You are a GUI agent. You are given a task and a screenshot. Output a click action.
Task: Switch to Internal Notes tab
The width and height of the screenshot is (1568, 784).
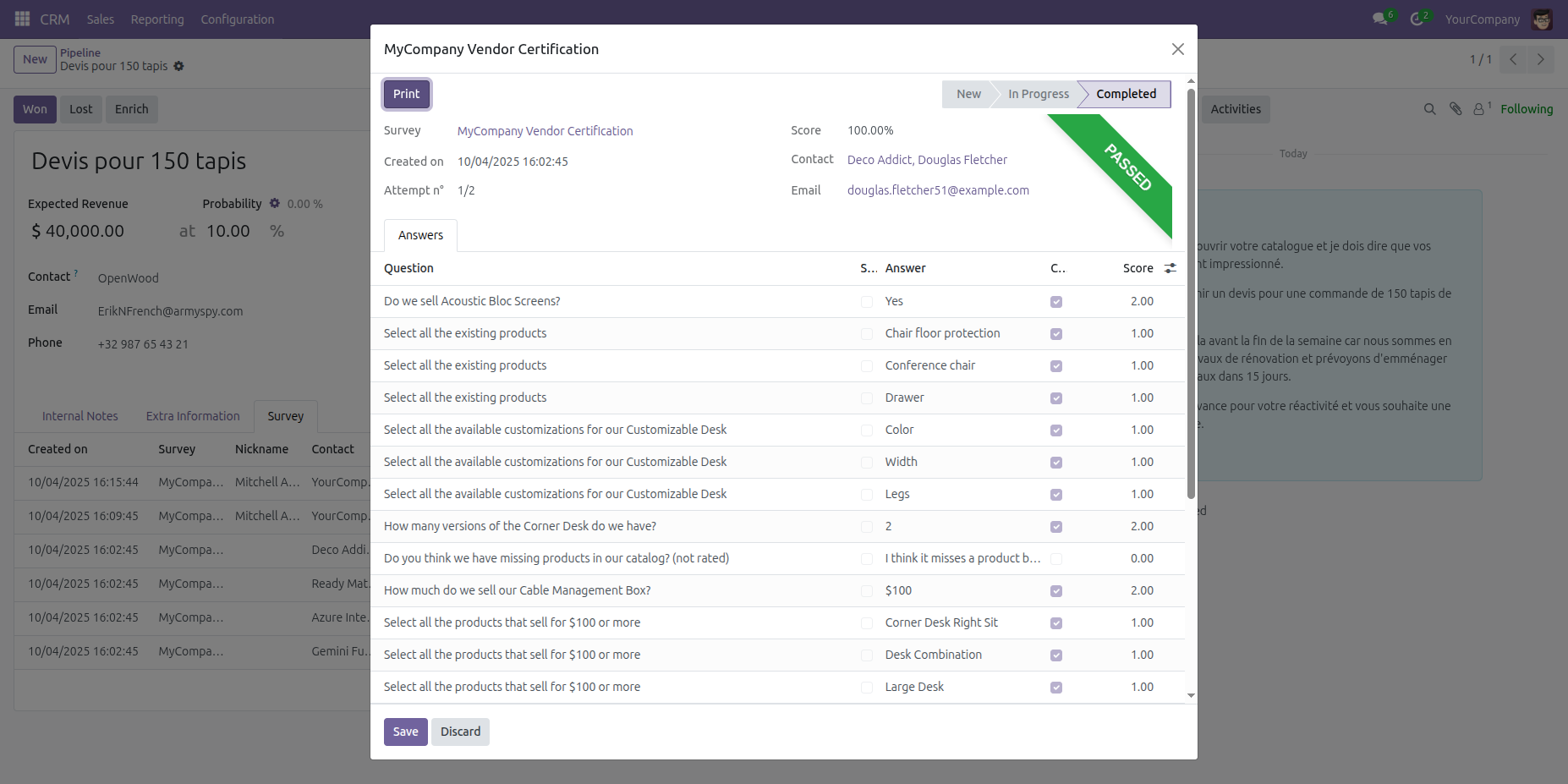coord(80,416)
